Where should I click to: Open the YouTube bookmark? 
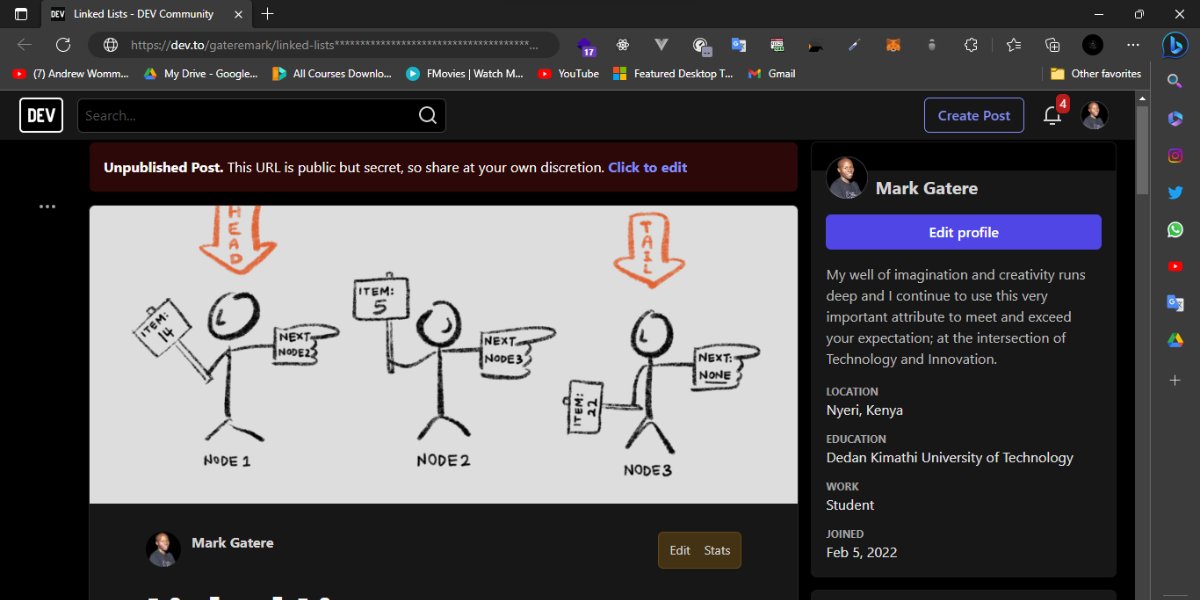tap(568, 73)
